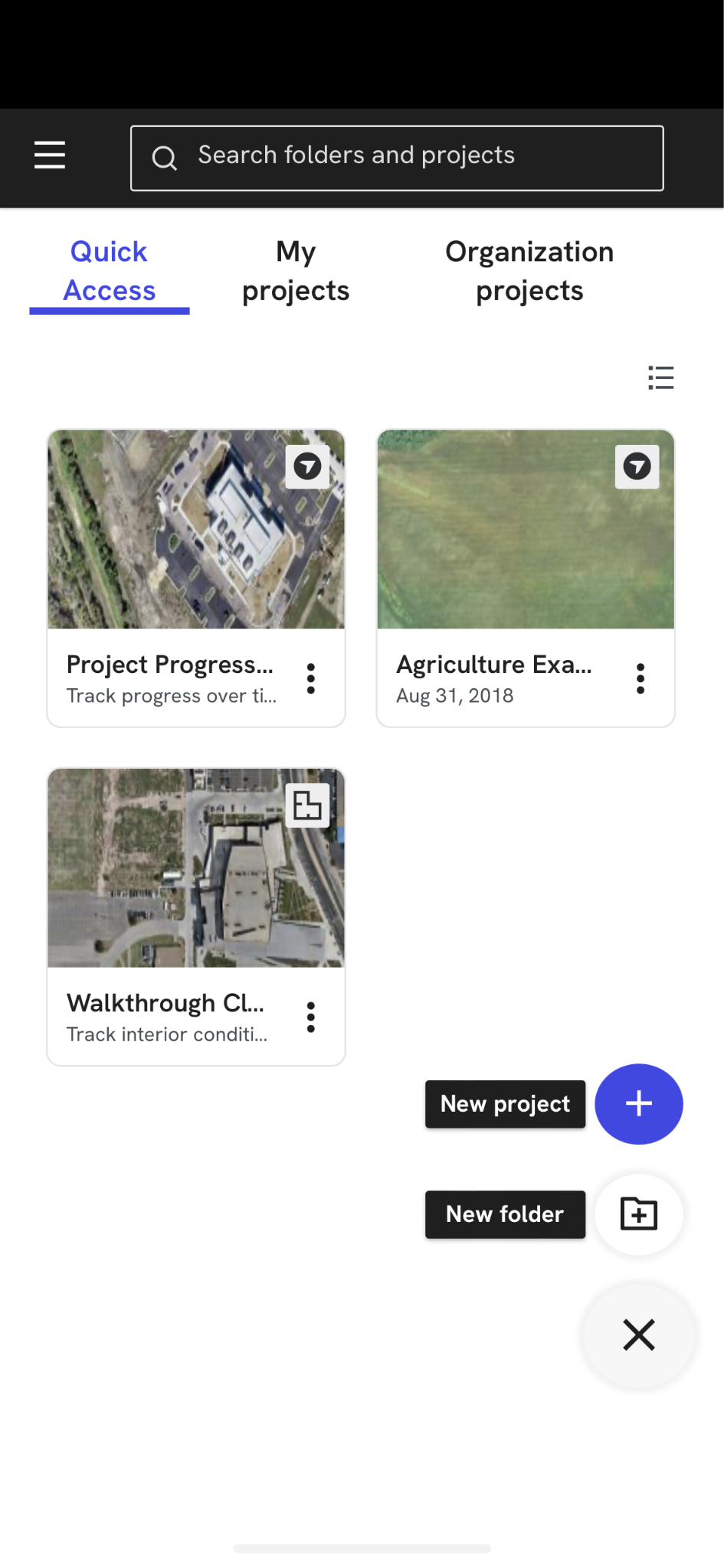Click the new folder icon button

[x=638, y=1214]
